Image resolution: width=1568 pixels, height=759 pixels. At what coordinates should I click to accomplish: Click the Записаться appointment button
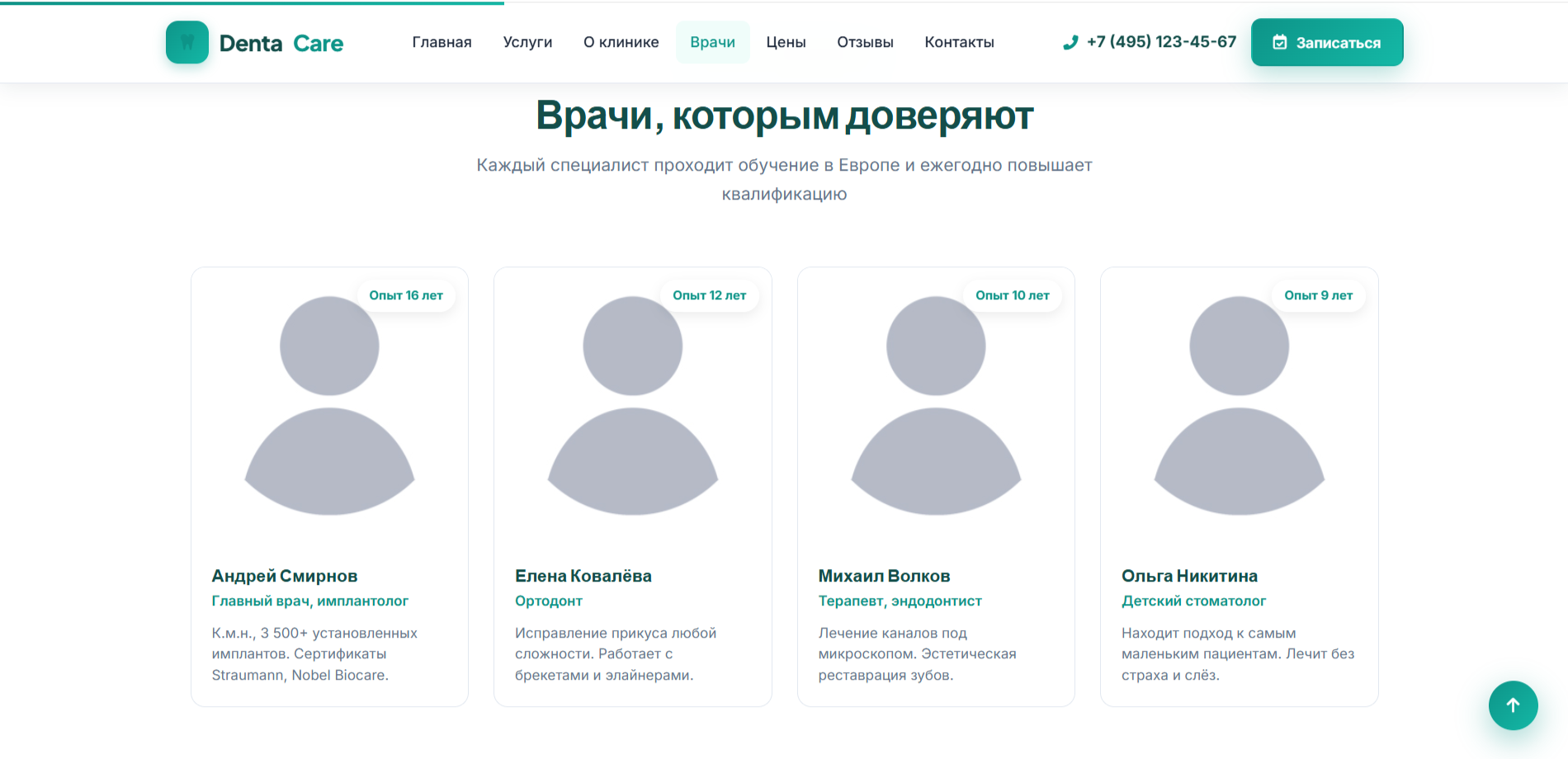tap(1327, 42)
